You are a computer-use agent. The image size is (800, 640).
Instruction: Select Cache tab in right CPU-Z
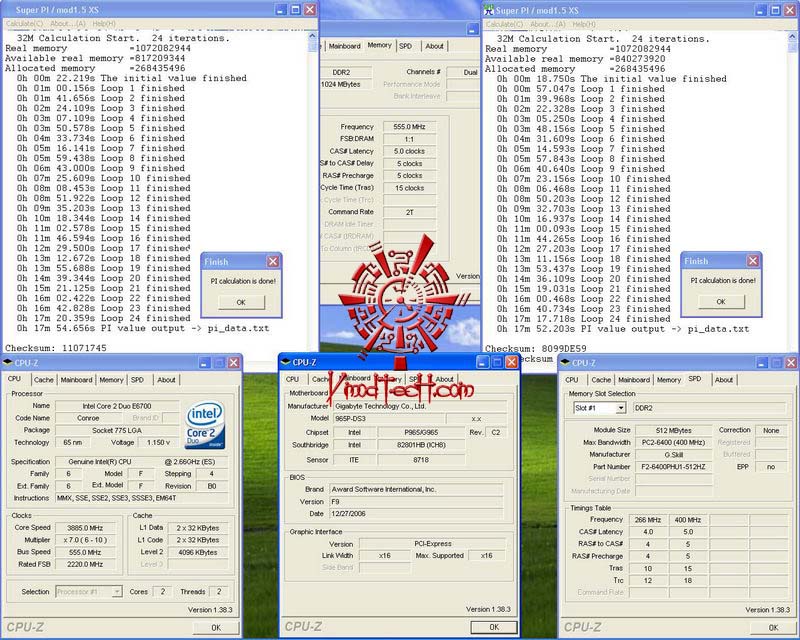(x=601, y=380)
